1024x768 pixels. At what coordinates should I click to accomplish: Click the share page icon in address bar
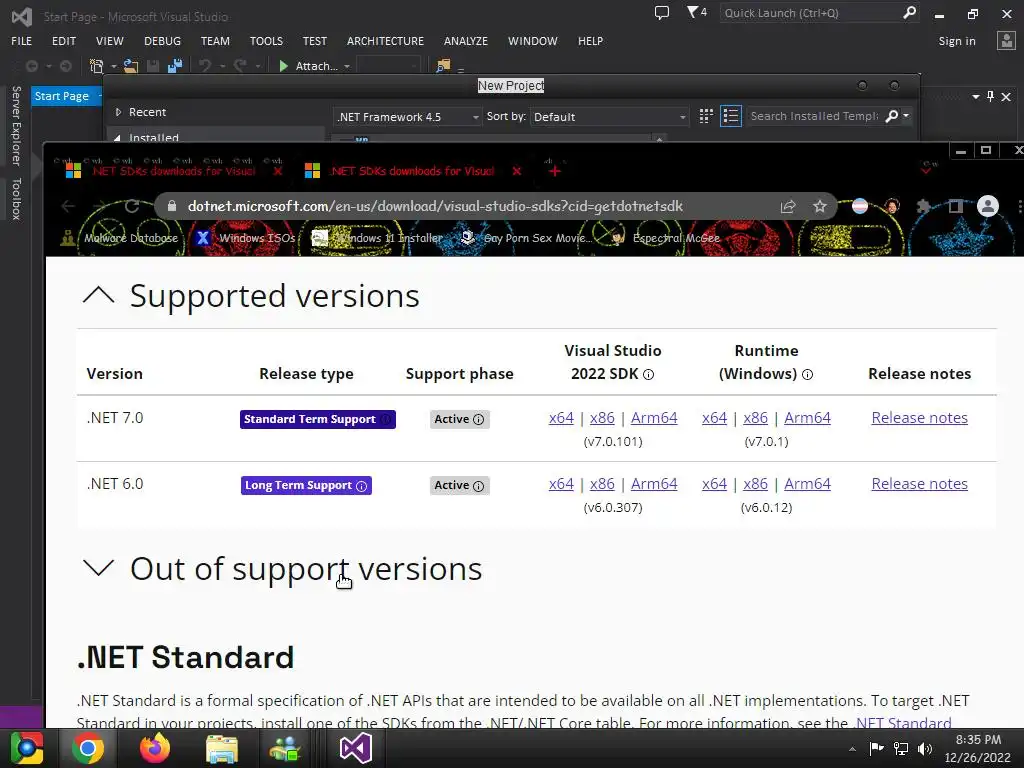(x=788, y=207)
